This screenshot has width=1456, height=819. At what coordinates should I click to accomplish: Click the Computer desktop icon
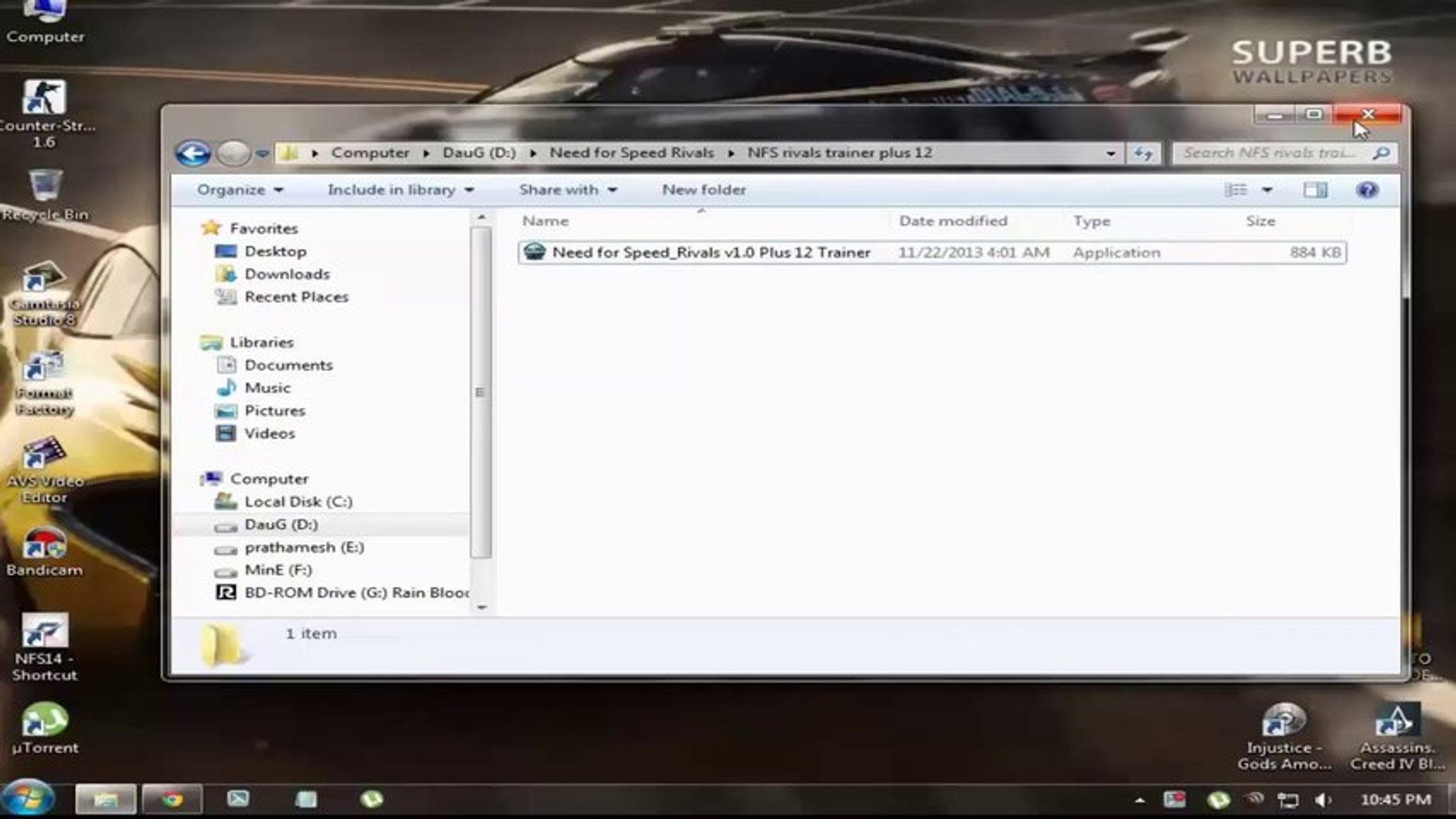pos(44,22)
